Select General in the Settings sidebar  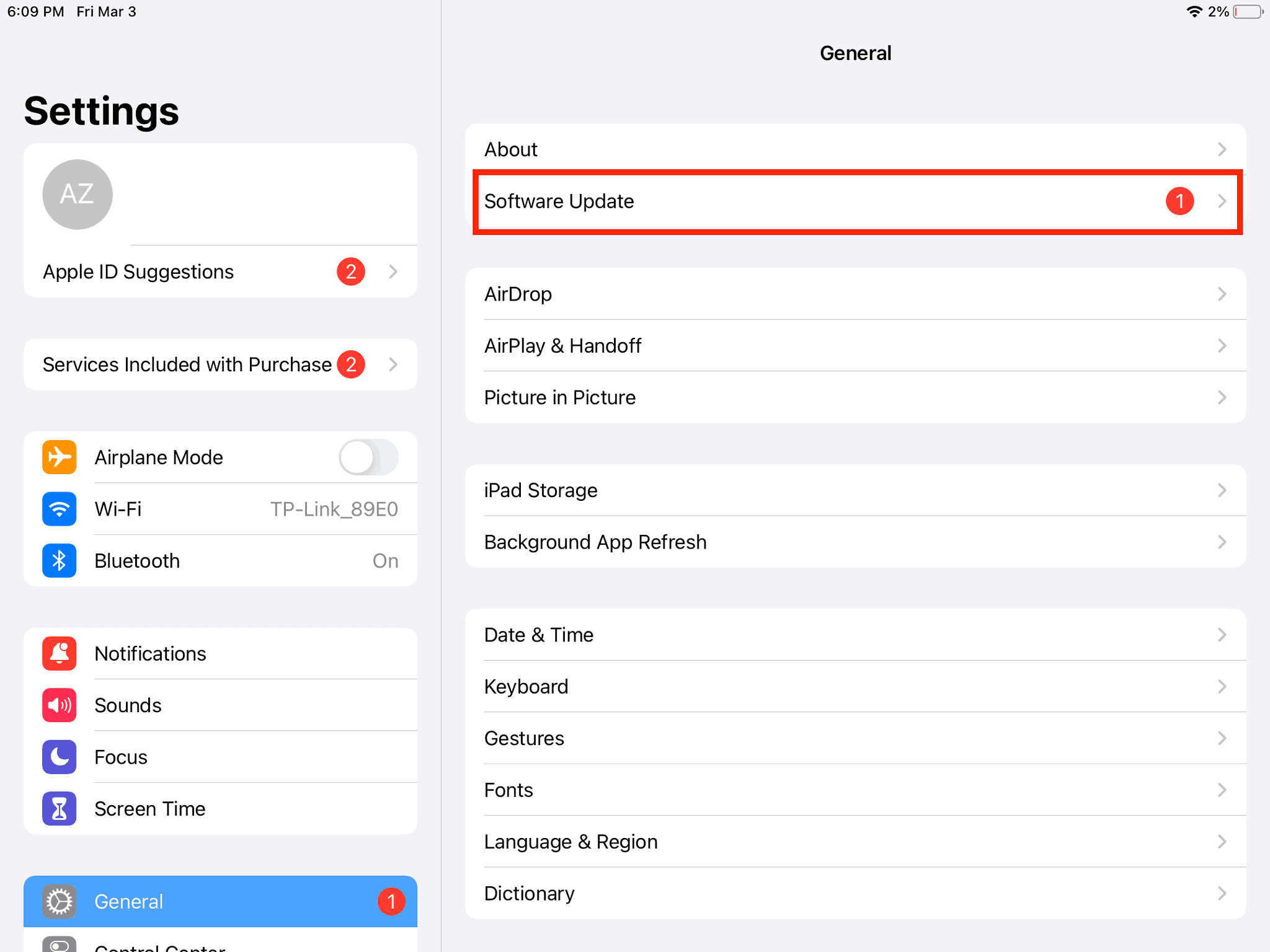pos(186,902)
